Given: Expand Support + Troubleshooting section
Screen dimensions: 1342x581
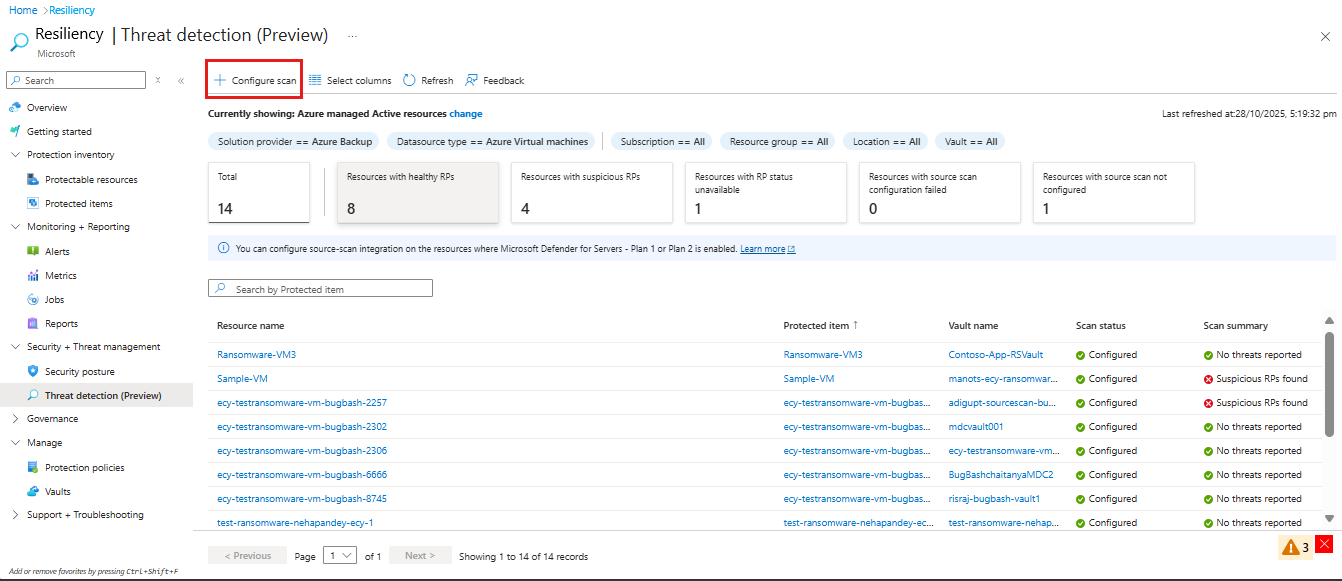Looking at the screenshot, I should pyautogui.click(x=15, y=515).
